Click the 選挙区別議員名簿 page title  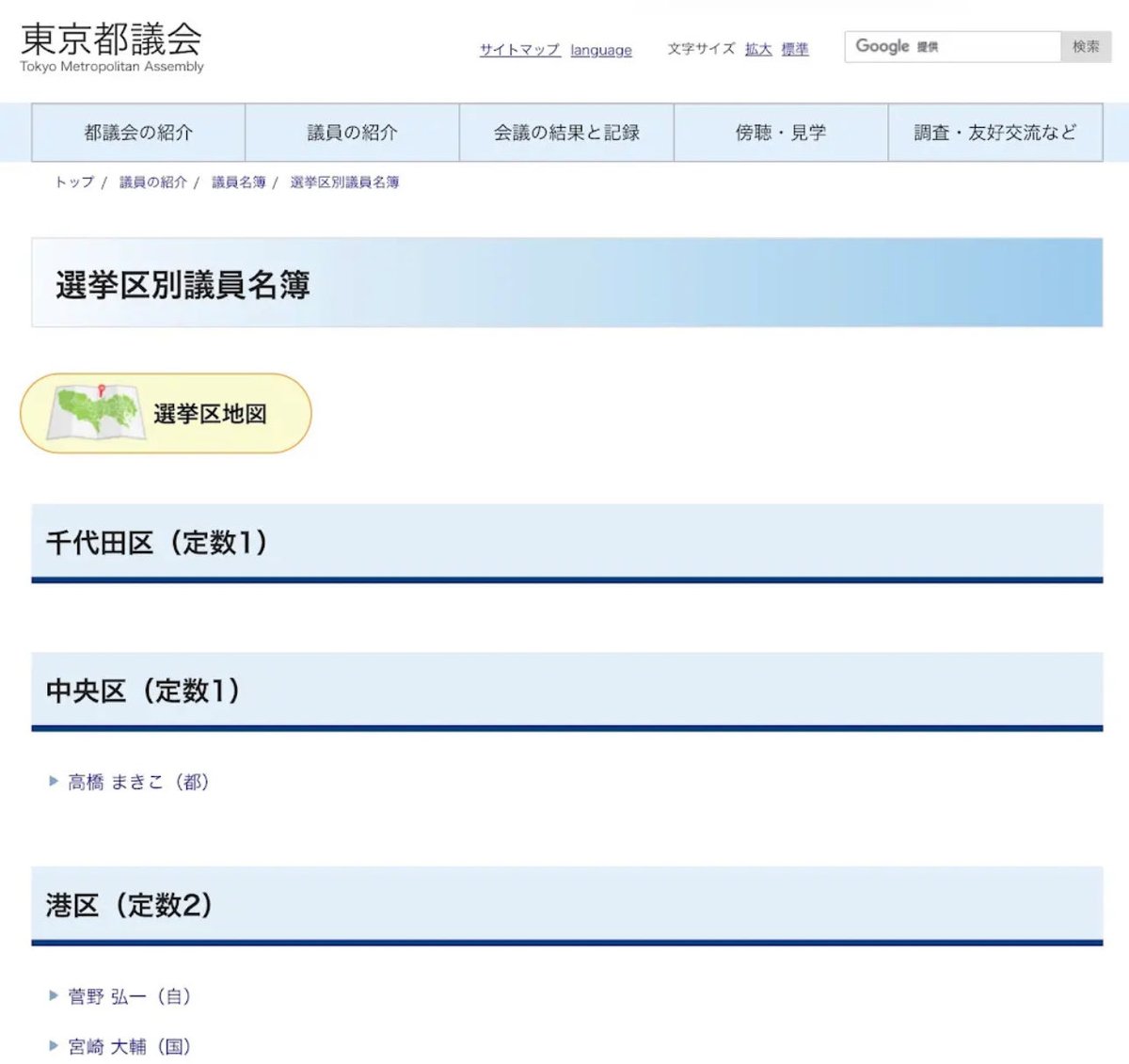tap(183, 285)
